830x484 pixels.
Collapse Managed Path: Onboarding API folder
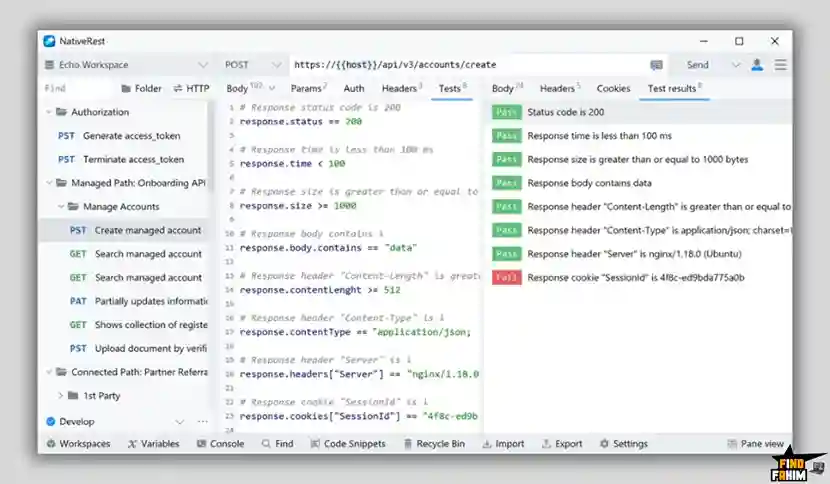point(49,183)
